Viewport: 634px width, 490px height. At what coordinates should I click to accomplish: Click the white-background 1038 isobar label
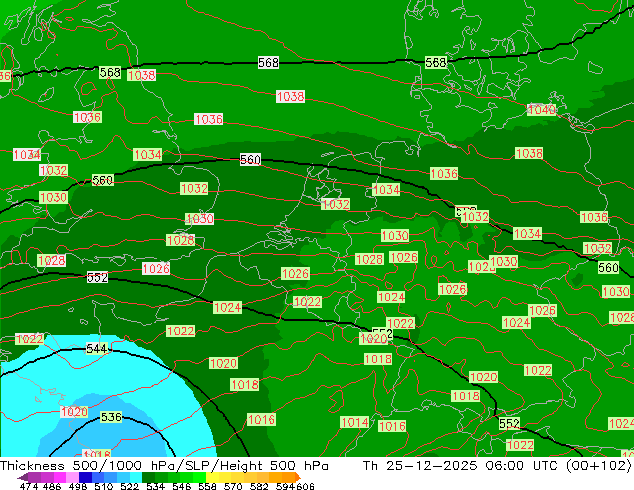[290, 97]
